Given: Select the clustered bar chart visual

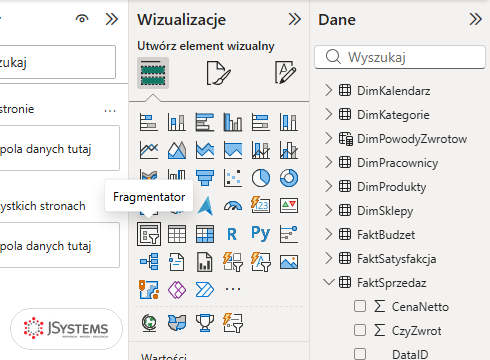Looking at the screenshot, I should click(205, 122).
